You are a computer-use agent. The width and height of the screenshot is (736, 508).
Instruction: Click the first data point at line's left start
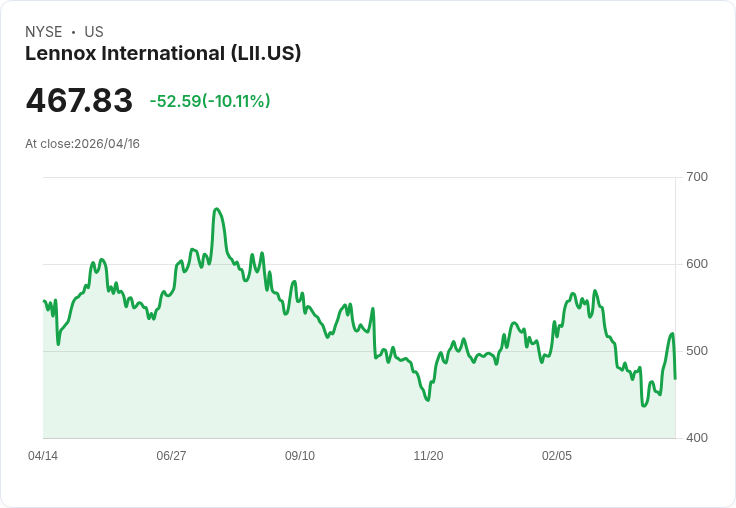44,300
